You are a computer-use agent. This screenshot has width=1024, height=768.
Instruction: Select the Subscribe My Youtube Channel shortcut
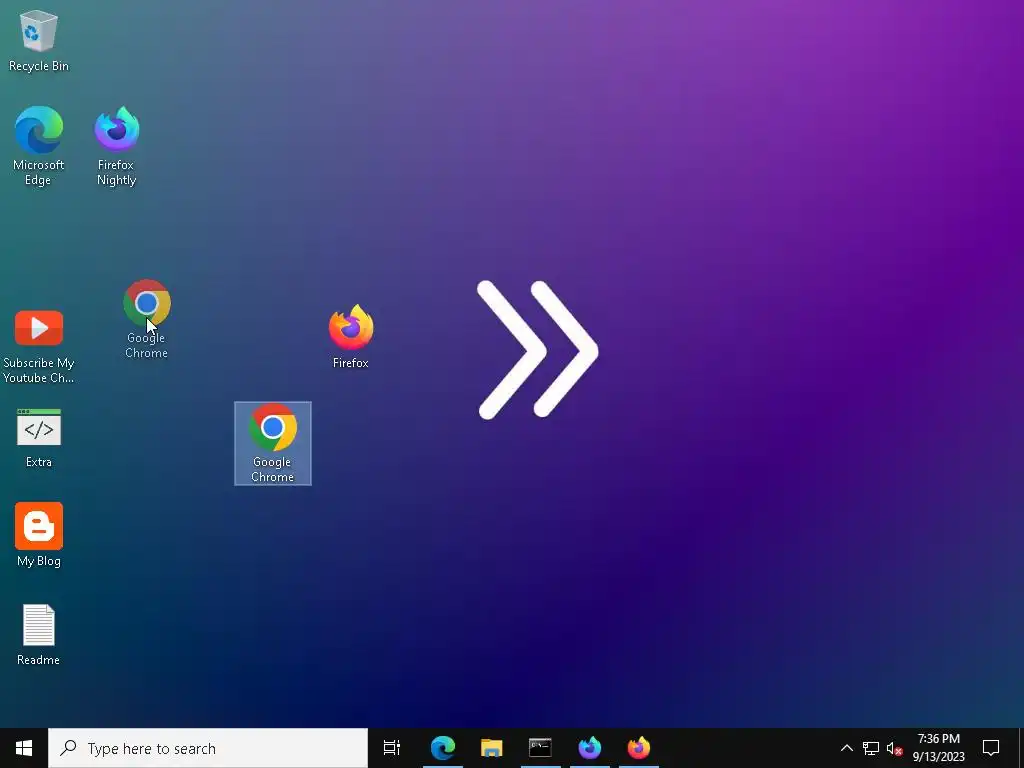(x=39, y=346)
